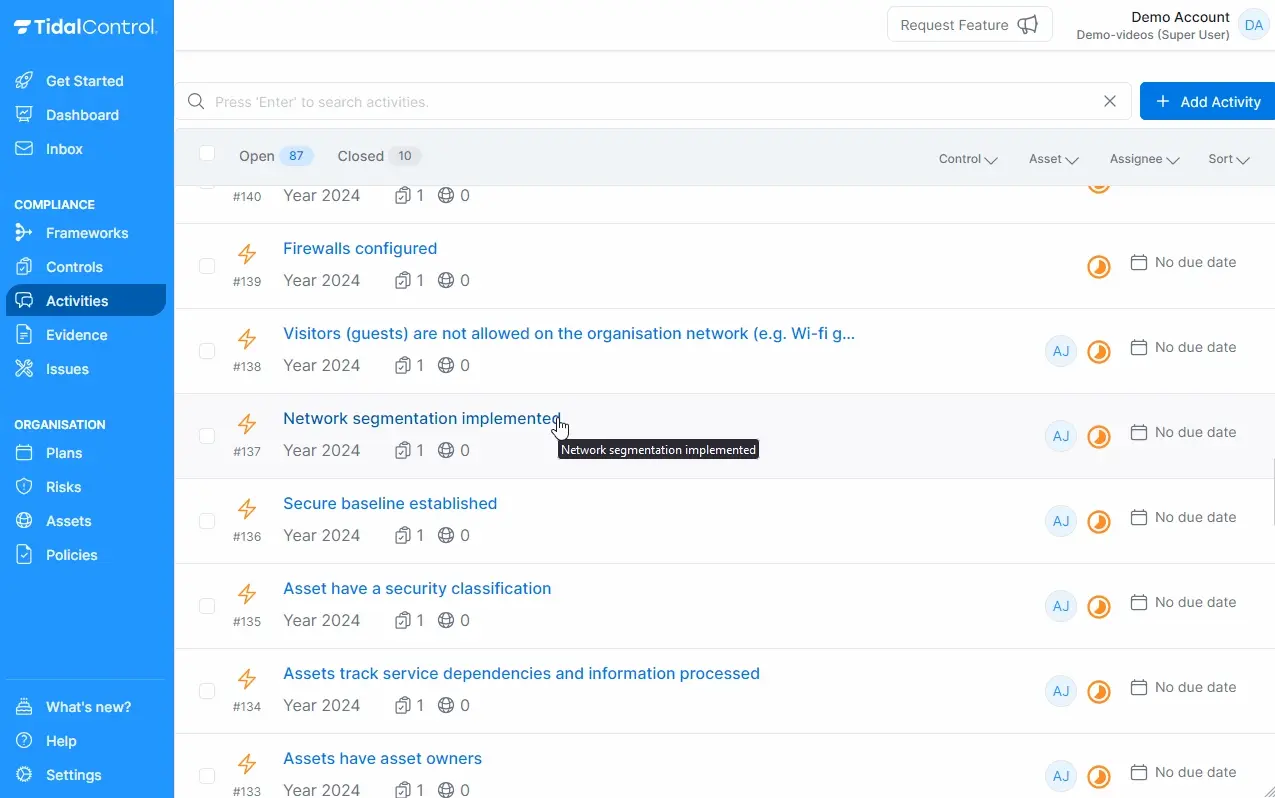Click status icon on Asset classification row
This screenshot has height=798, width=1275.
click(x=1099, y=607)
